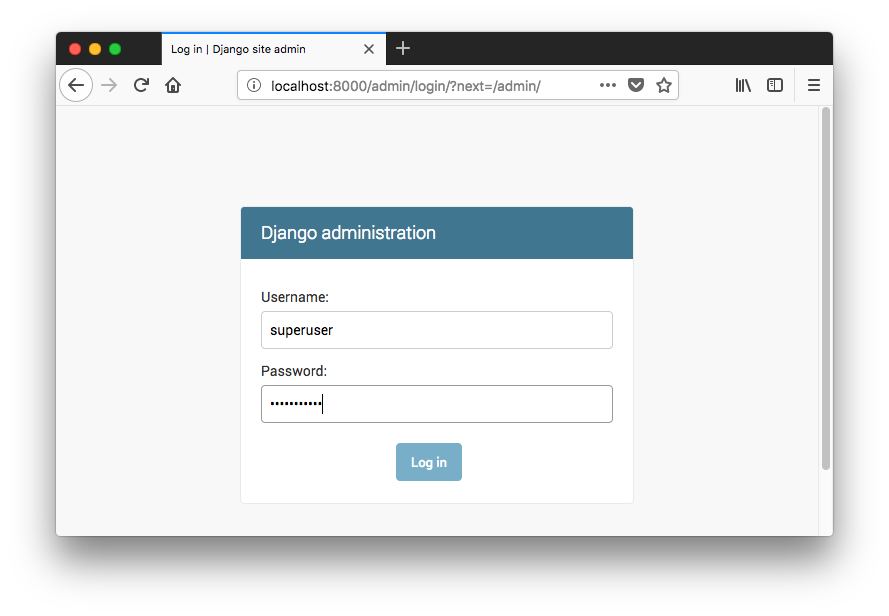Toggle the sidebar view icon
The width and height of the screenshot is (889, 616).
click(x=774, y=85)
